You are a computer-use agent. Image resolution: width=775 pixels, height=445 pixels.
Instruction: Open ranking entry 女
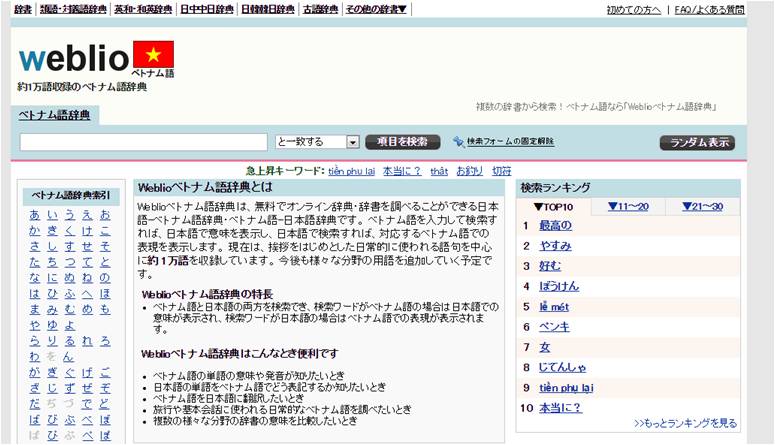545,347
